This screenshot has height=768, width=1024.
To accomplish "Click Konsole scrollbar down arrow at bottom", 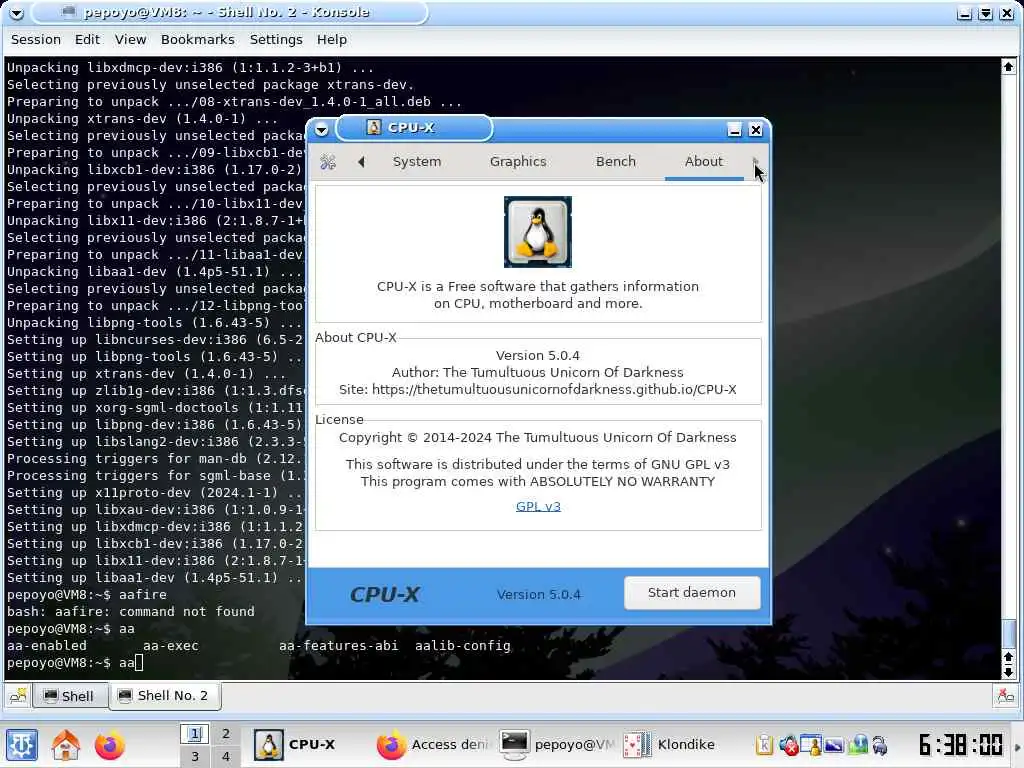I will point(1008,672).
